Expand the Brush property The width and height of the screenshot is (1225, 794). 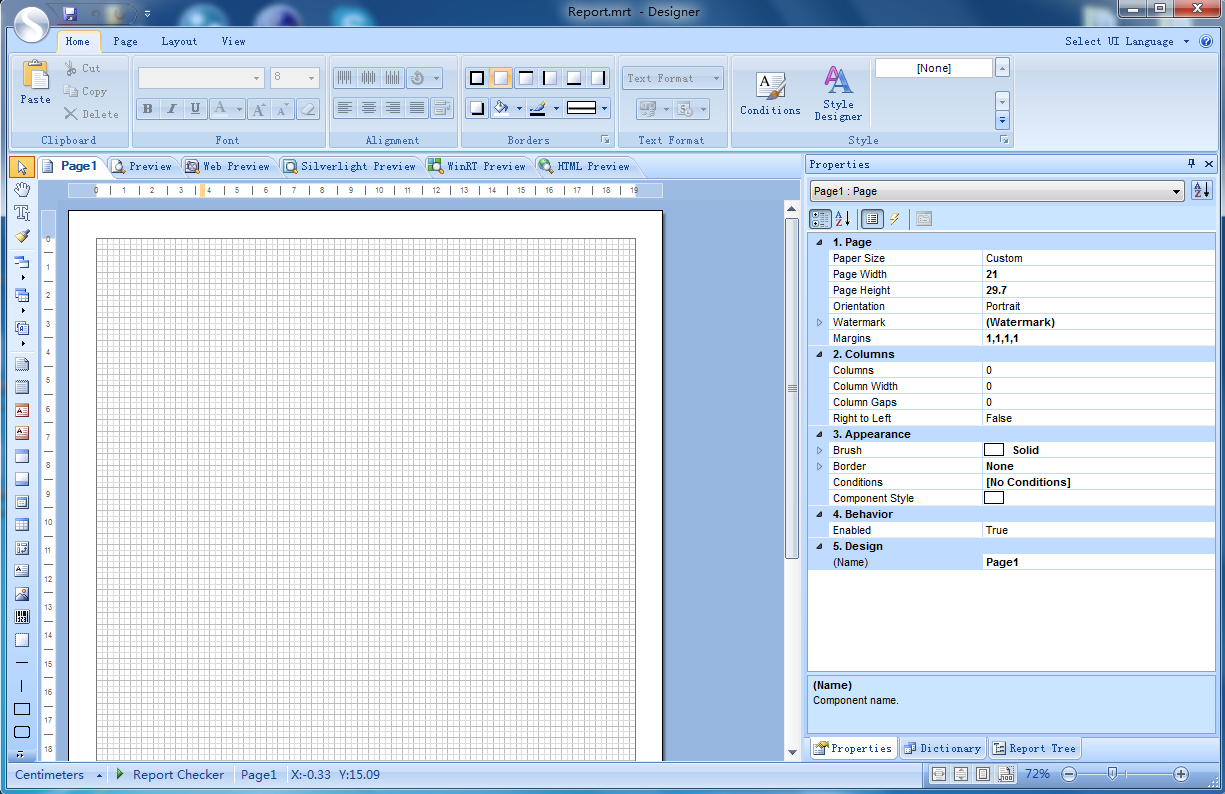pyautogui.click(x=820, y=450)
